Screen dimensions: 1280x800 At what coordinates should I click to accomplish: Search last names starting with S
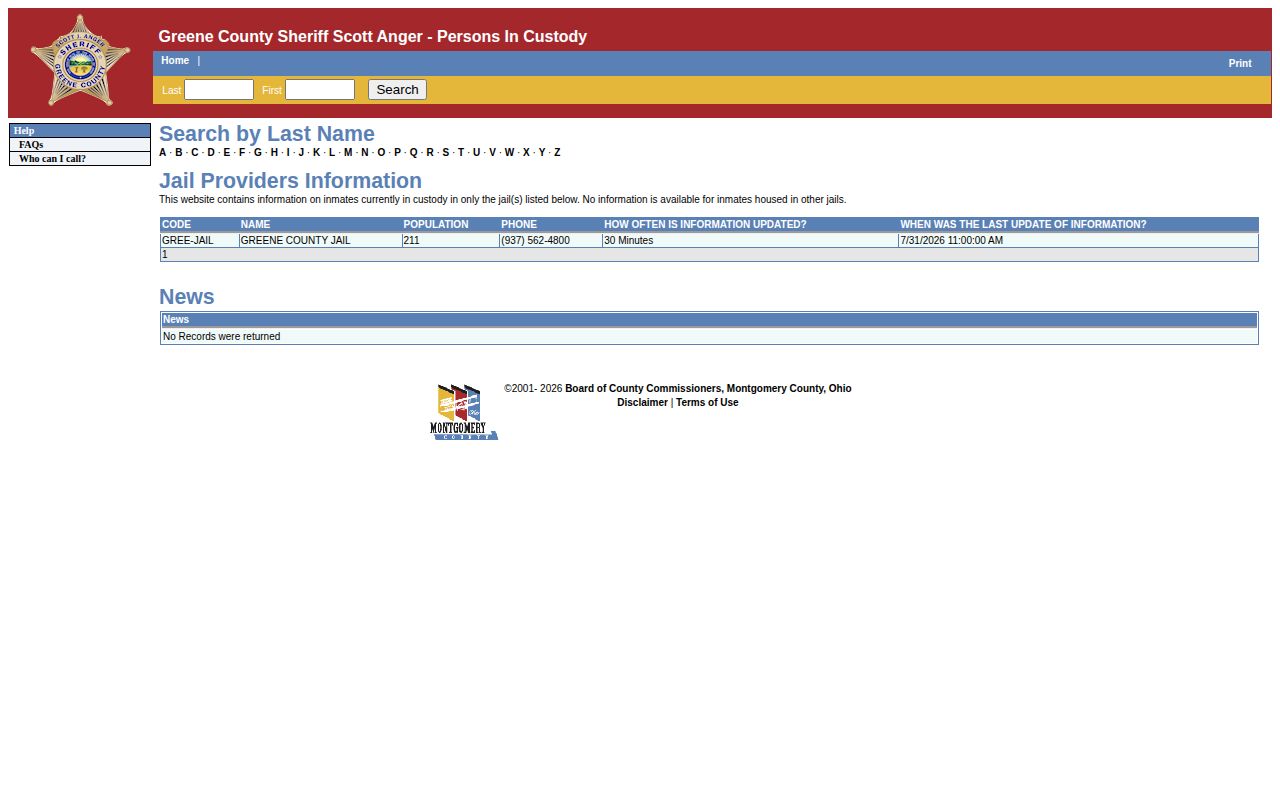point(446,153)
